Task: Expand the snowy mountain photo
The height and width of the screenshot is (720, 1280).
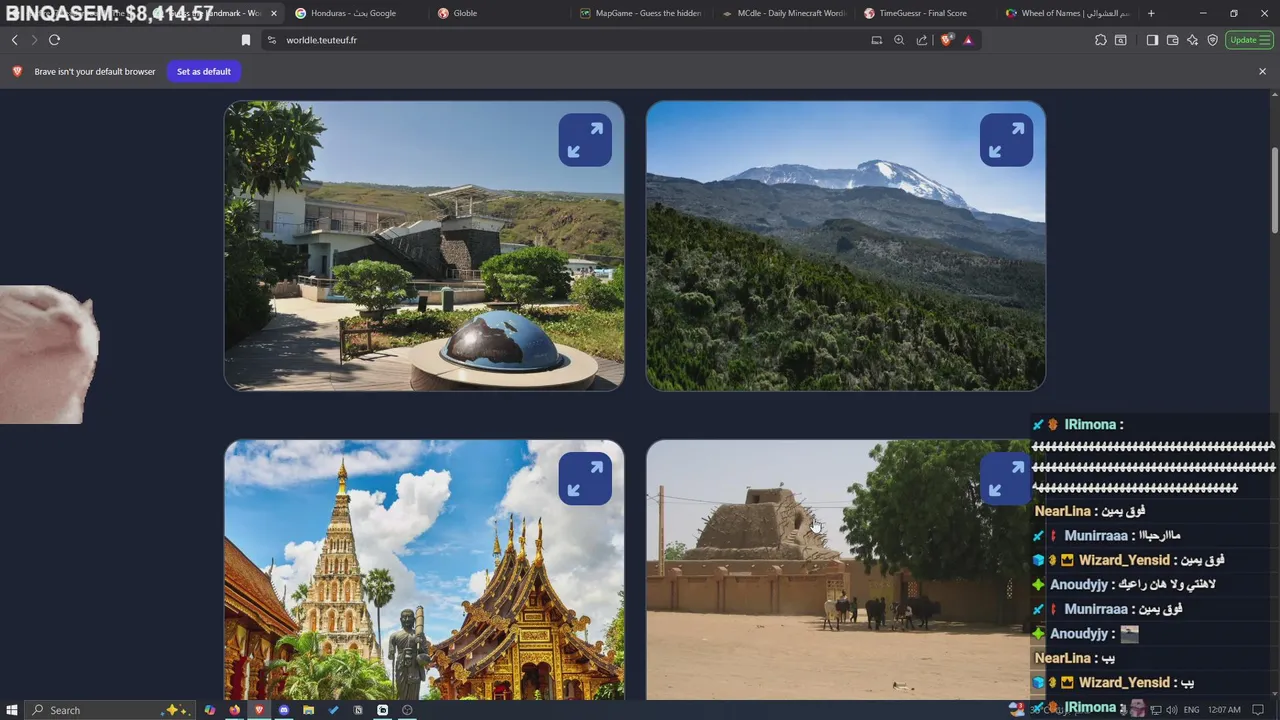Action: click(1006, 140)
